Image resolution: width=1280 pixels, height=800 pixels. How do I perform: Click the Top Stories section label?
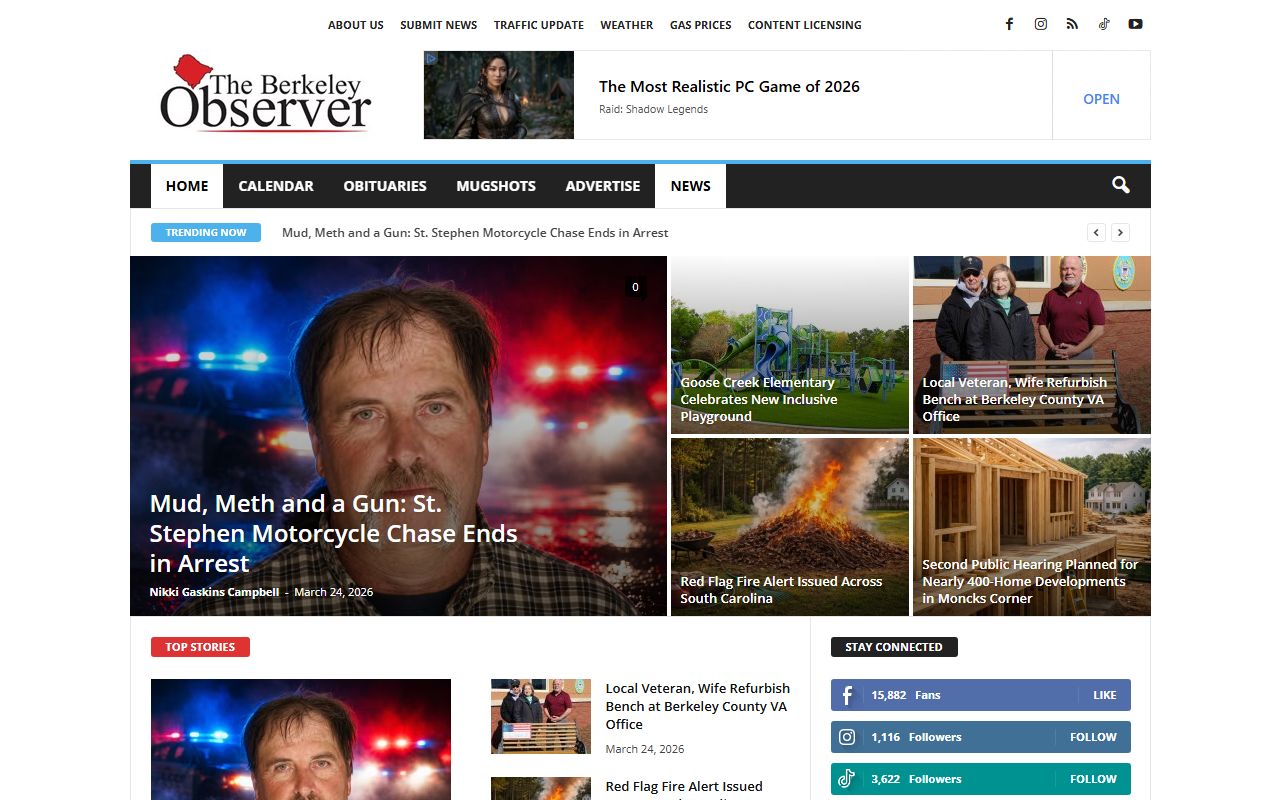tap(200, 647)
